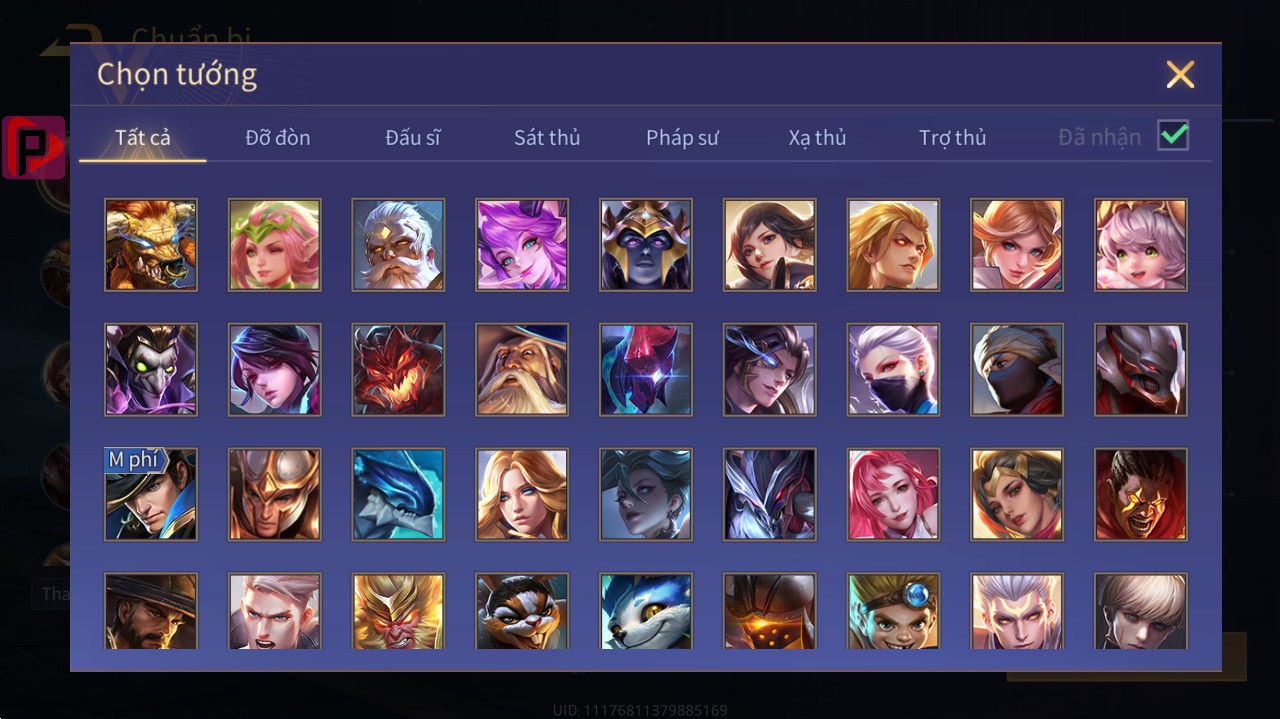
Task: Pick the blue shark-like hero portrait
Action: click(x=398, y=495)
